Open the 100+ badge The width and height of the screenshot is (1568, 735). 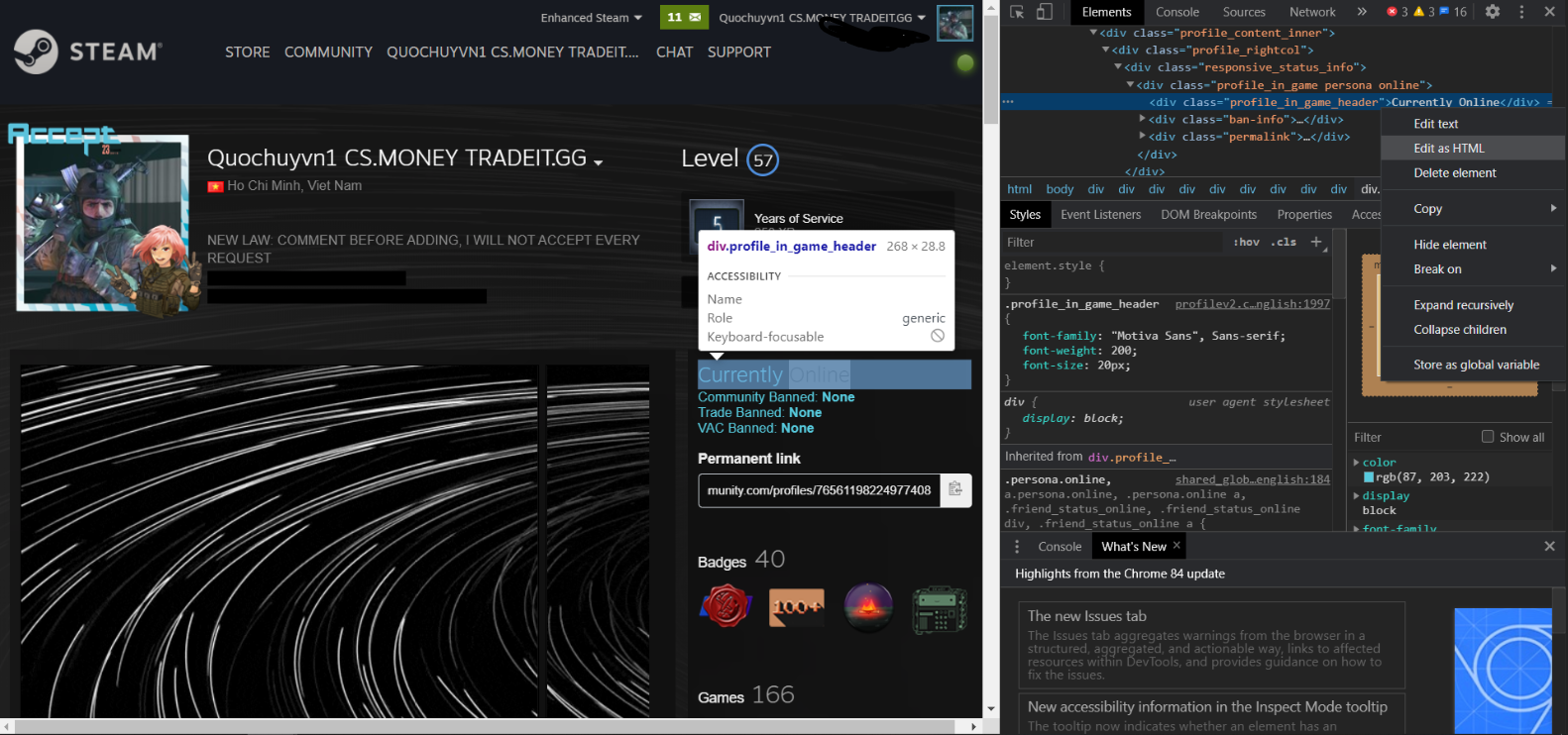(x=797, y=606)
